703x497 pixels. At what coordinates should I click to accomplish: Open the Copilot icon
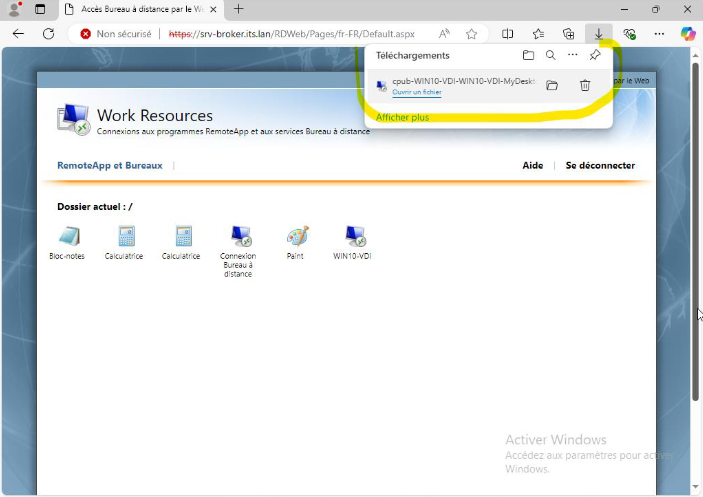(688, 34)
